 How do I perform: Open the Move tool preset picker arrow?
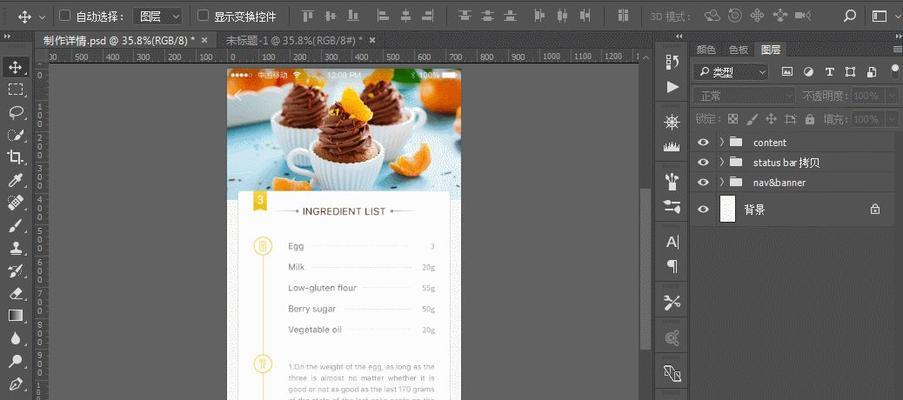click(x=41, y=17)
